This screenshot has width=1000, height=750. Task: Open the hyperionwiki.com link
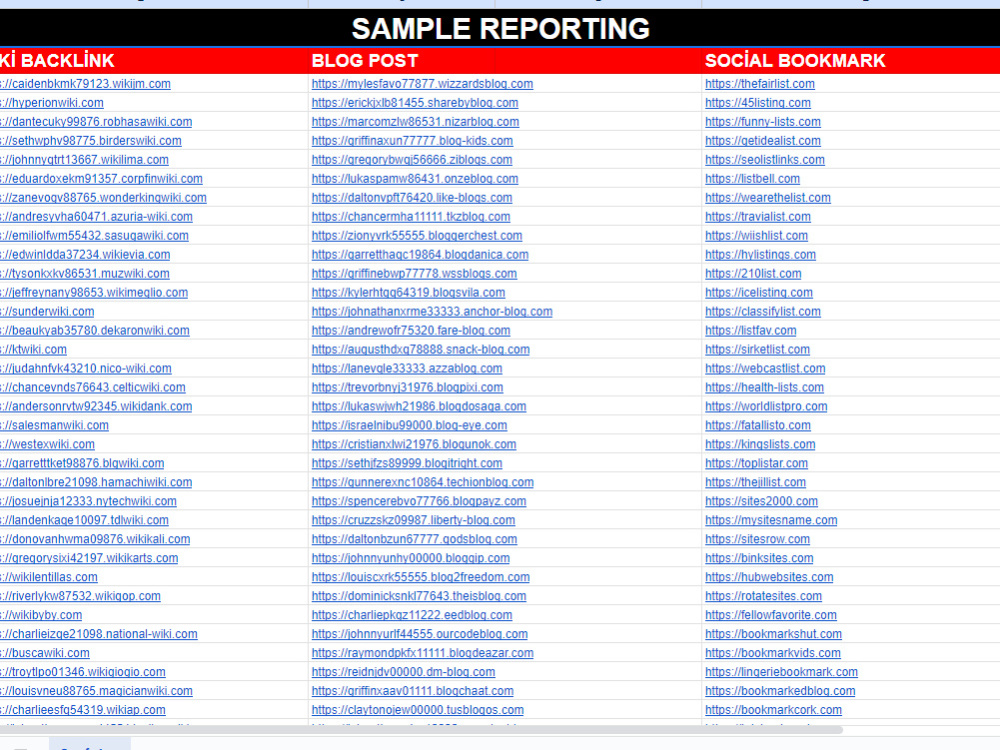[x=52, y=103]
